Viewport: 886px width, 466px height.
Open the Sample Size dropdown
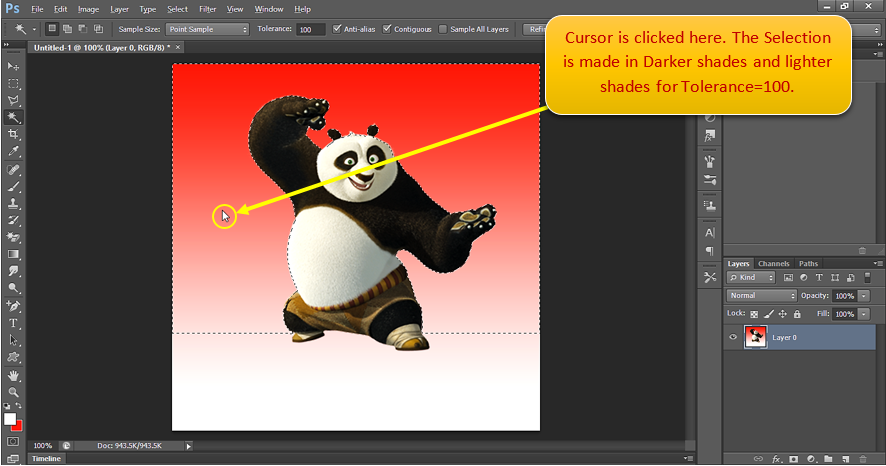pos(207,29)
